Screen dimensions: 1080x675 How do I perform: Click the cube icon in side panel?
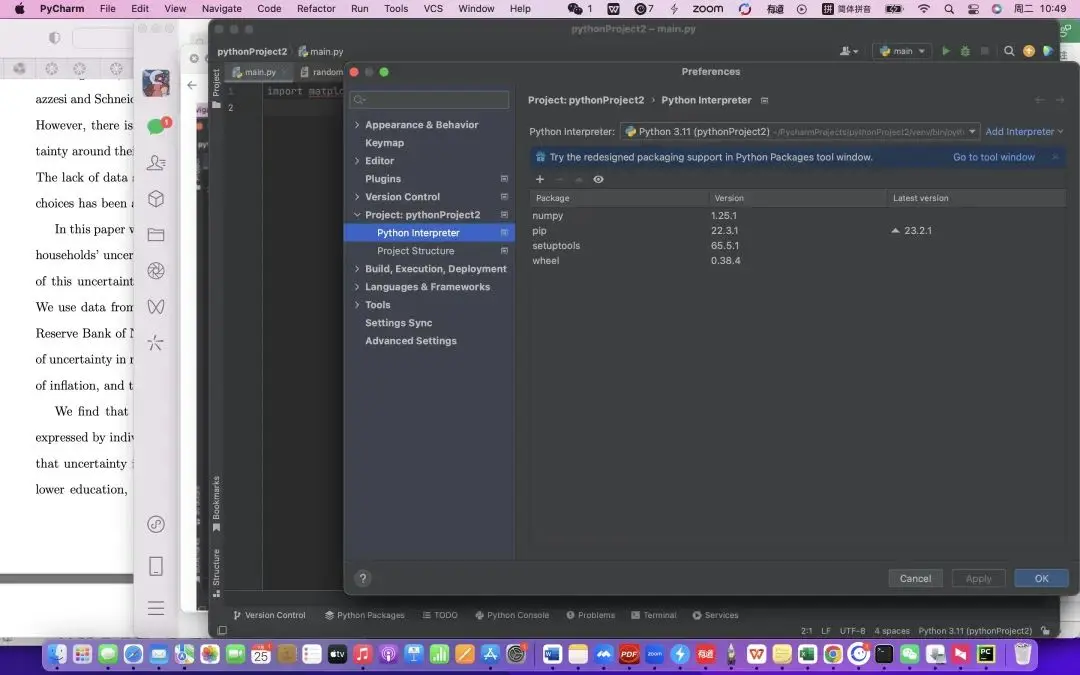156,198
